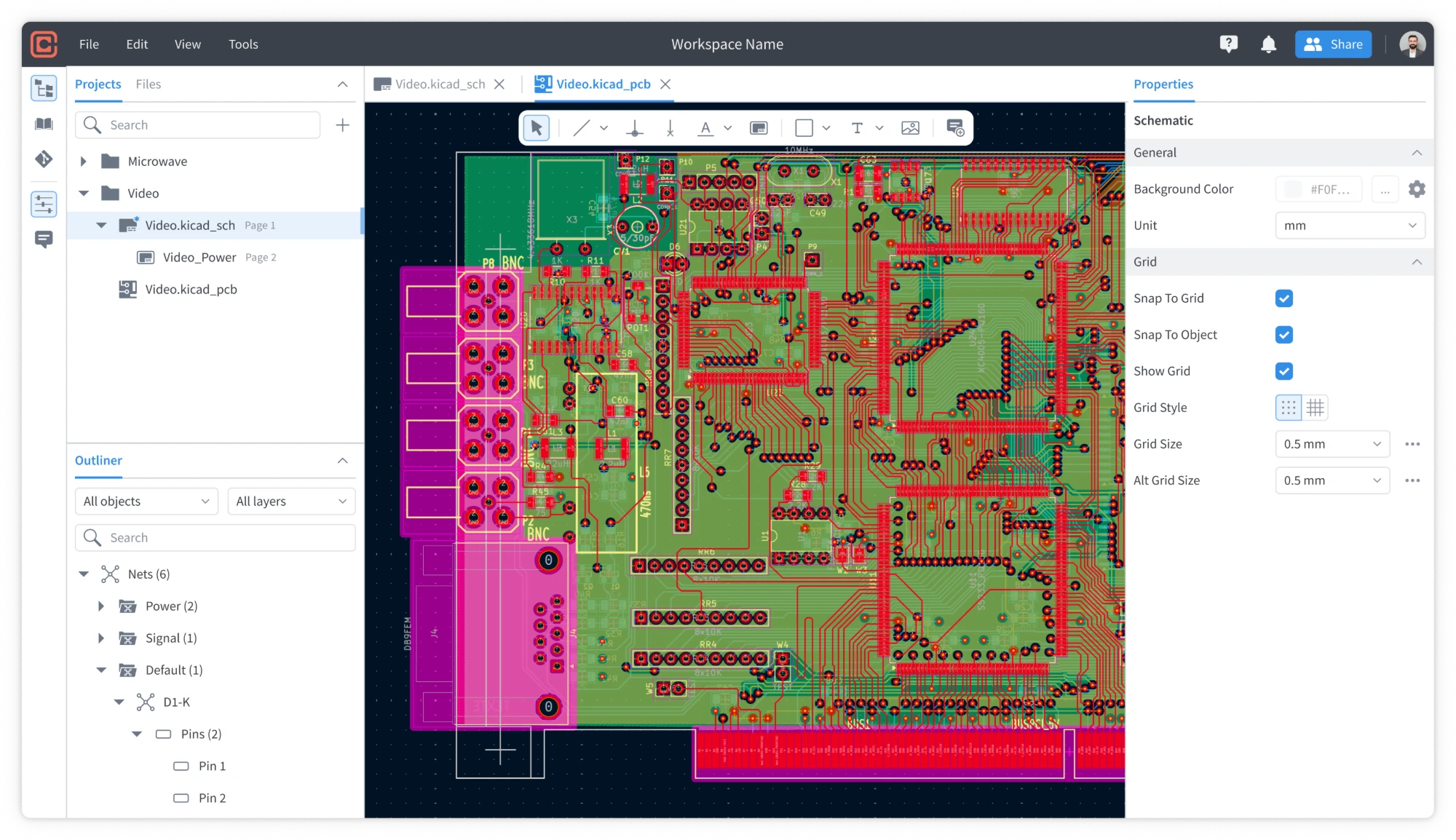The image size is (1456, 840).
Task: Select the no-connect marker tool
Action: click(670, 128)
